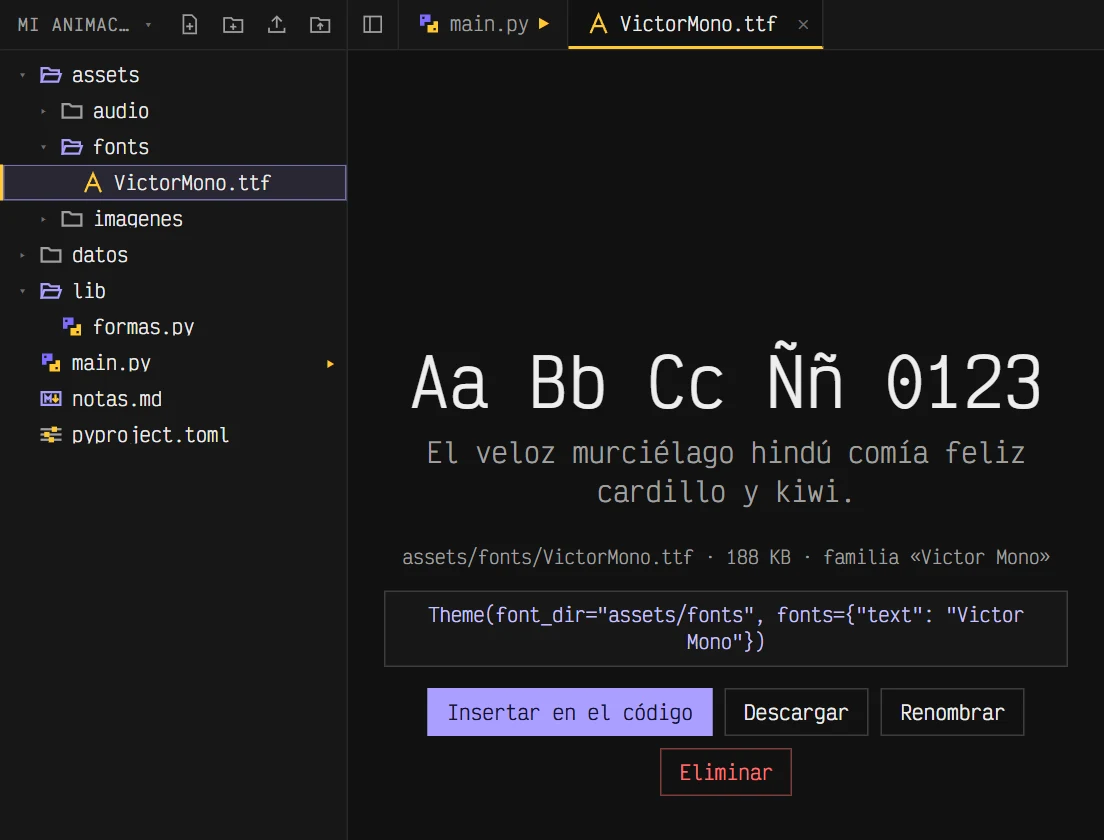Select the datos folder label
Viewport: 1104px width, 840px height.
pos(99,255)
